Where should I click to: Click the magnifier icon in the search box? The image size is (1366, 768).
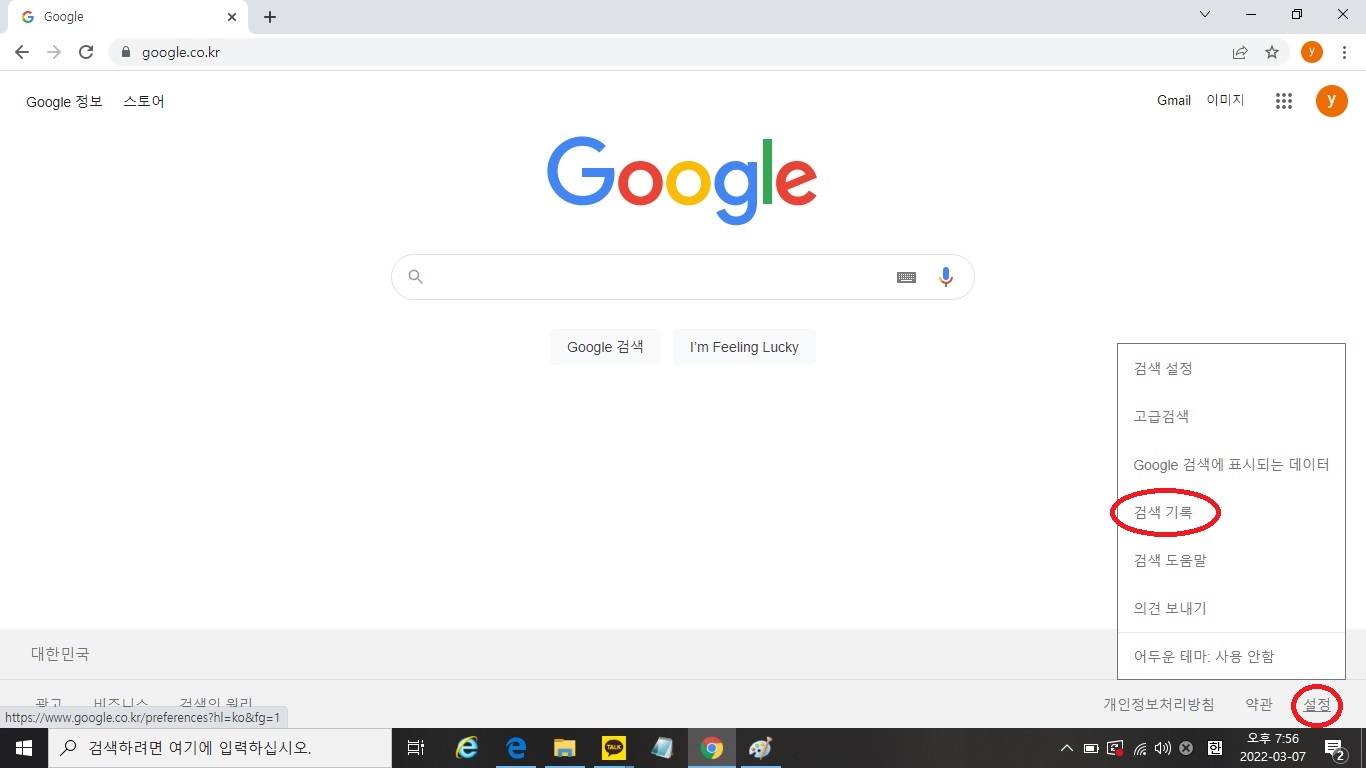(x=416, y=277)
